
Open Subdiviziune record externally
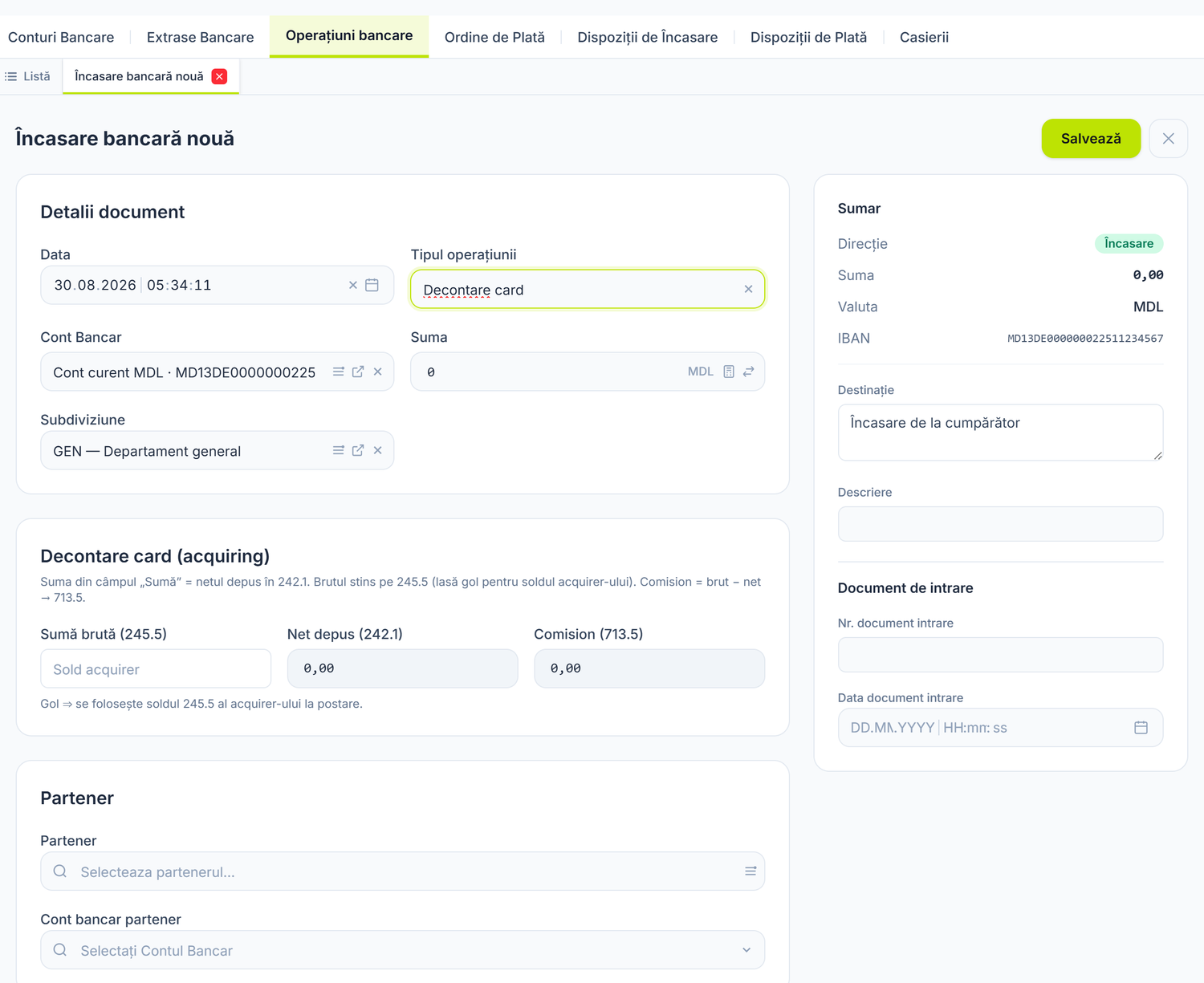(x=358, y=450)
